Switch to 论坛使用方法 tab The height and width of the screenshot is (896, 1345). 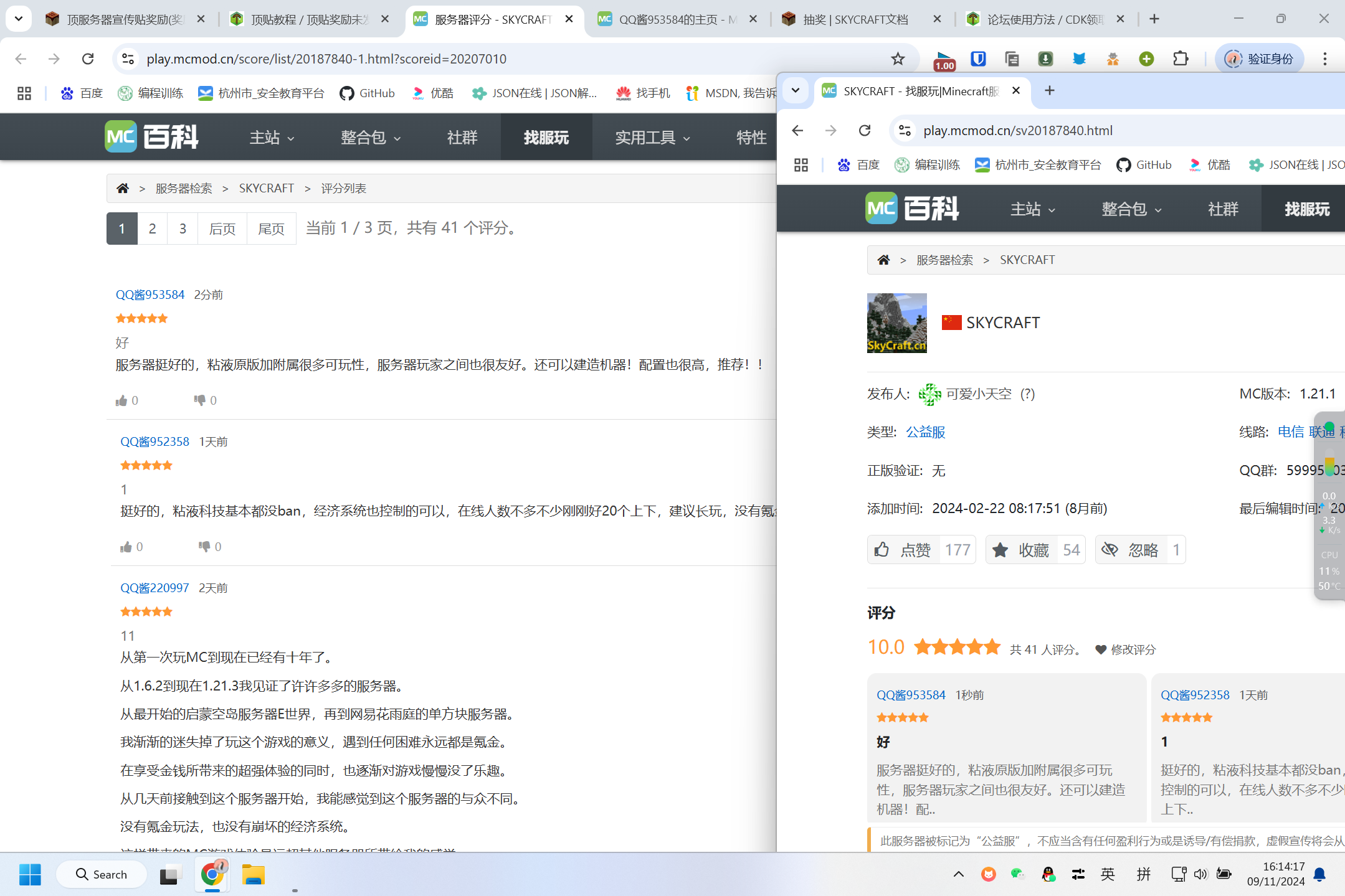click(x=1045, y=19)
